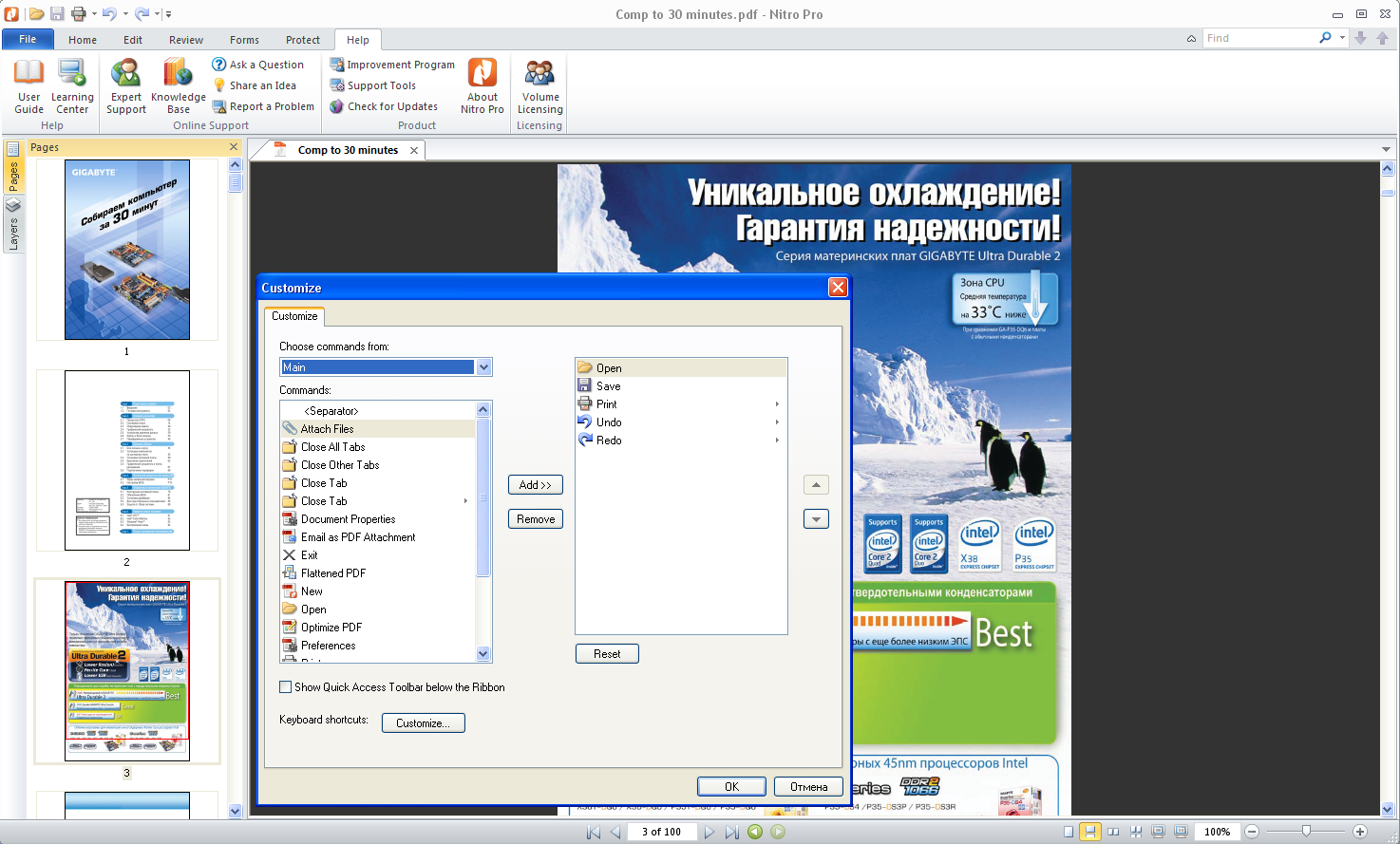Expand Close Tab submenu arrow
The width and height of the screenshot is (1400, 844).
[x=465, y=501]
